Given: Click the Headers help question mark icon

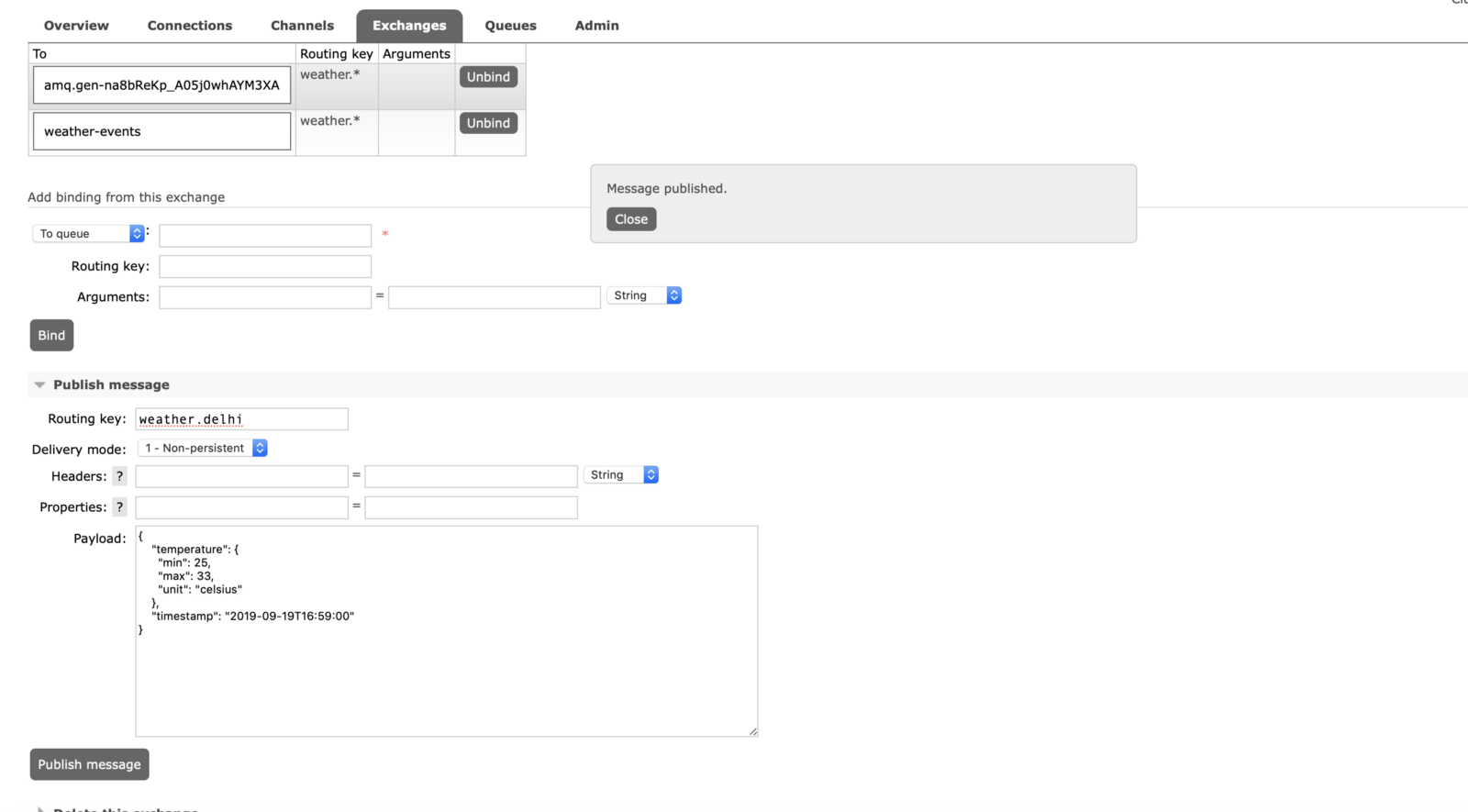Looking at the screenshot, I should [x=119, y=476].
